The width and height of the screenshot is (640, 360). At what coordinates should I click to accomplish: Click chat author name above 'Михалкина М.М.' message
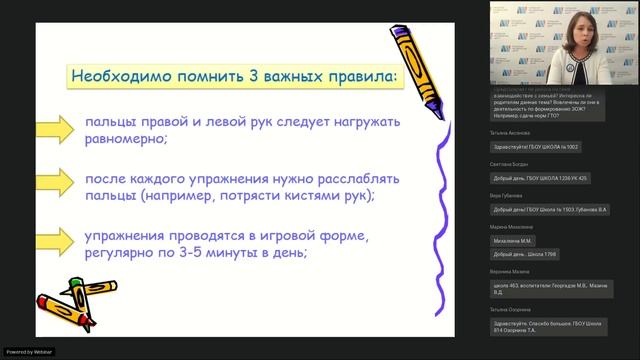tap(511, 227)
